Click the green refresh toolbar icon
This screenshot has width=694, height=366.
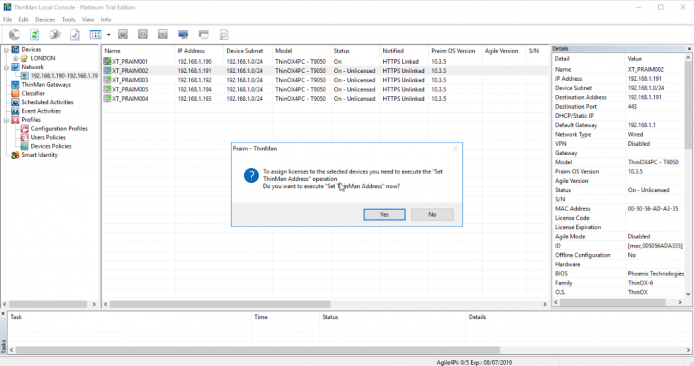tap(35, 35)
